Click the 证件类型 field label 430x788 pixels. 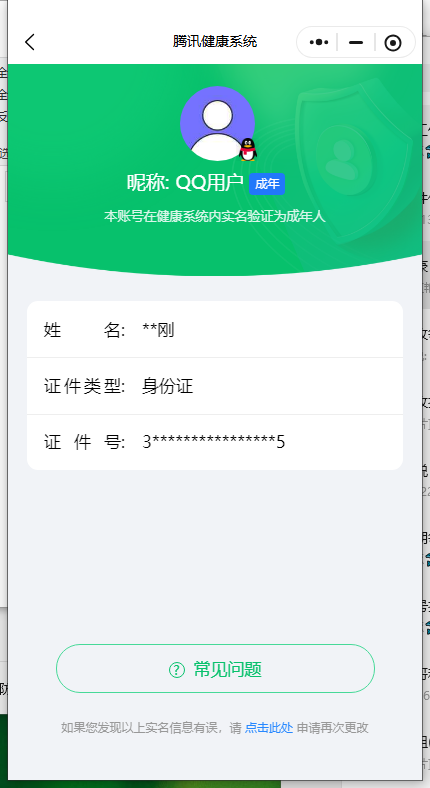(x=84, y=386)
